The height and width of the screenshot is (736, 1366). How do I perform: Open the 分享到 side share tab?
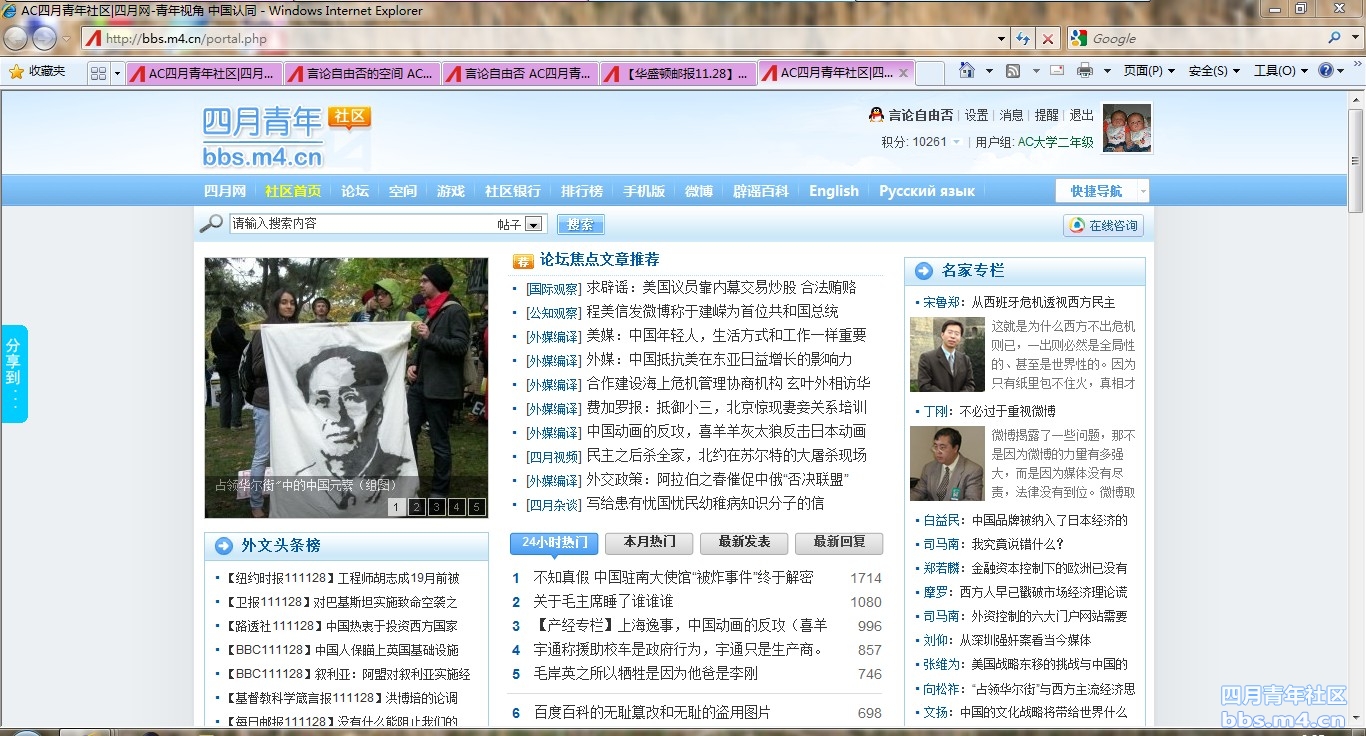pos(14,374)
